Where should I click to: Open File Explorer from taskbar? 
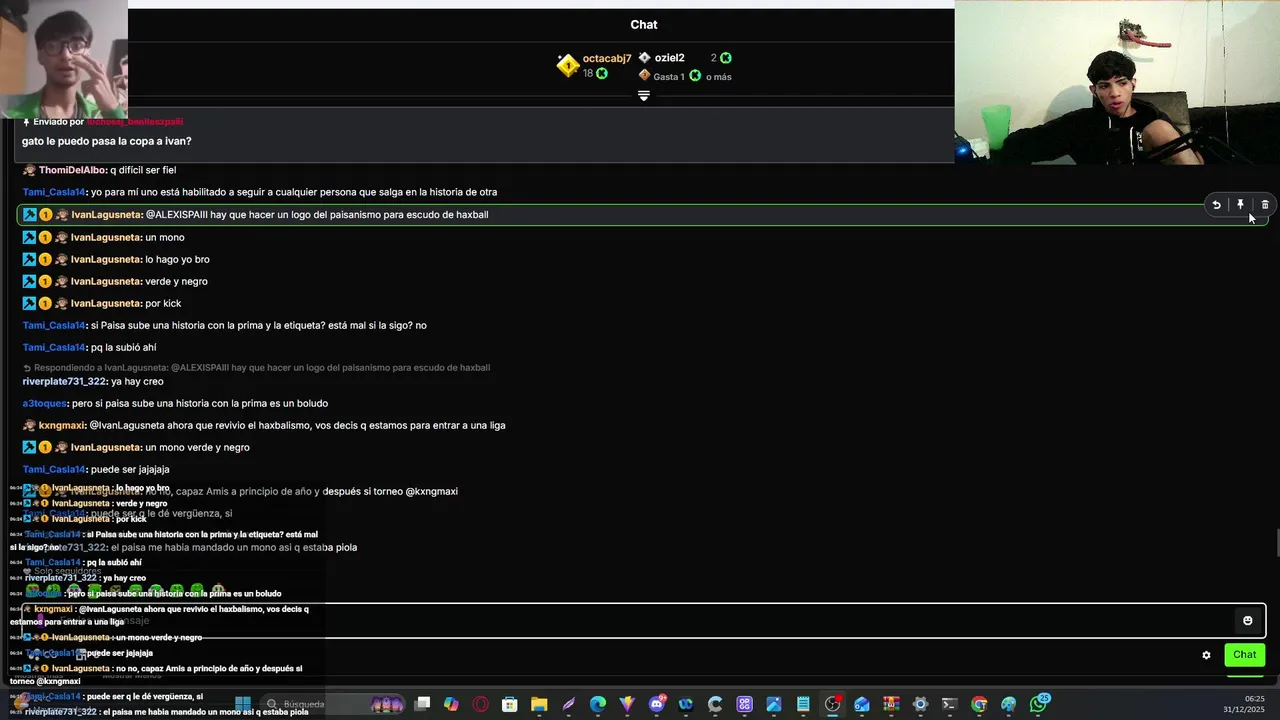tap(538, 704)
